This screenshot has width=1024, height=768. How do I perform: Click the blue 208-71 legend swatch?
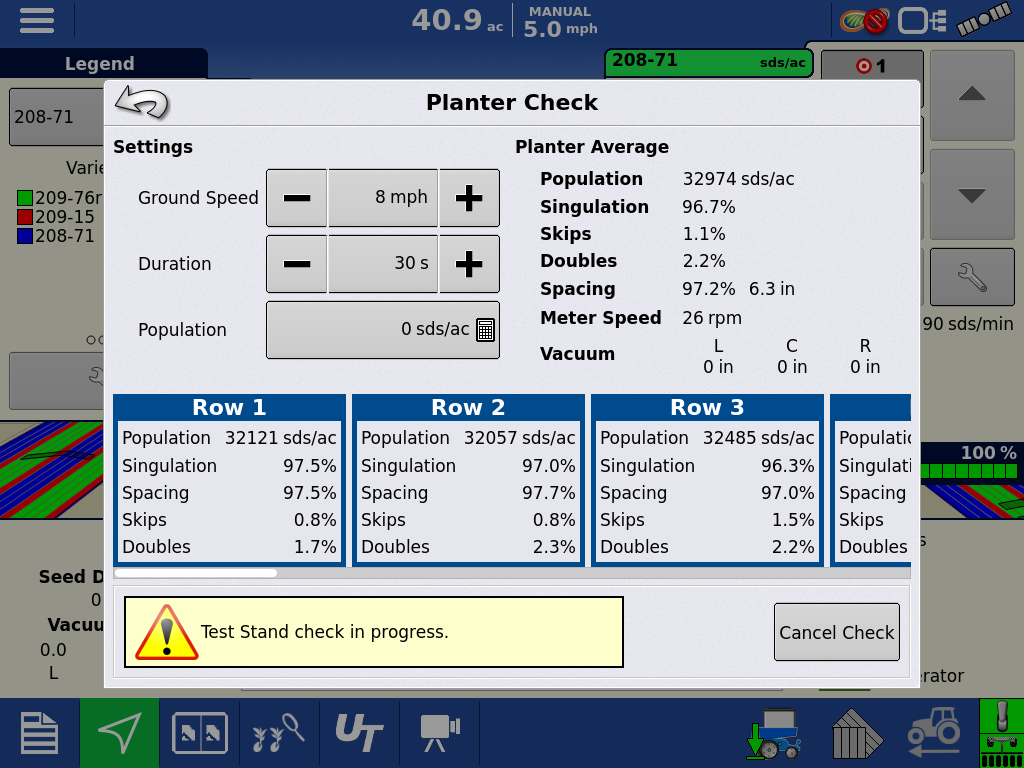[25, 236]
